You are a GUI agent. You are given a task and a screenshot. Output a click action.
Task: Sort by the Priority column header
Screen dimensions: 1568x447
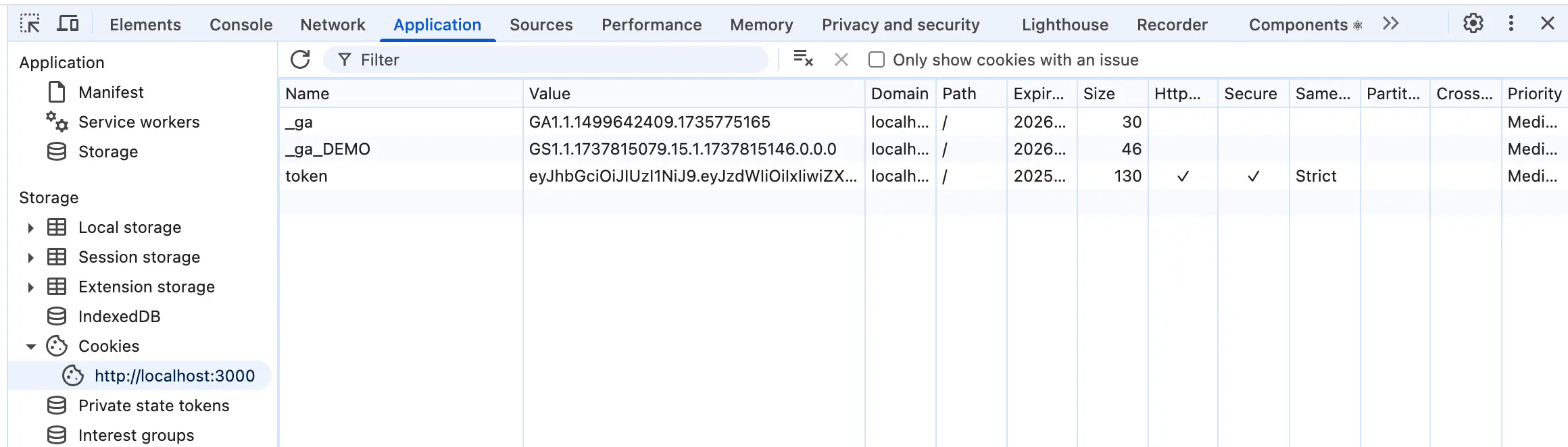point(1534,94)
